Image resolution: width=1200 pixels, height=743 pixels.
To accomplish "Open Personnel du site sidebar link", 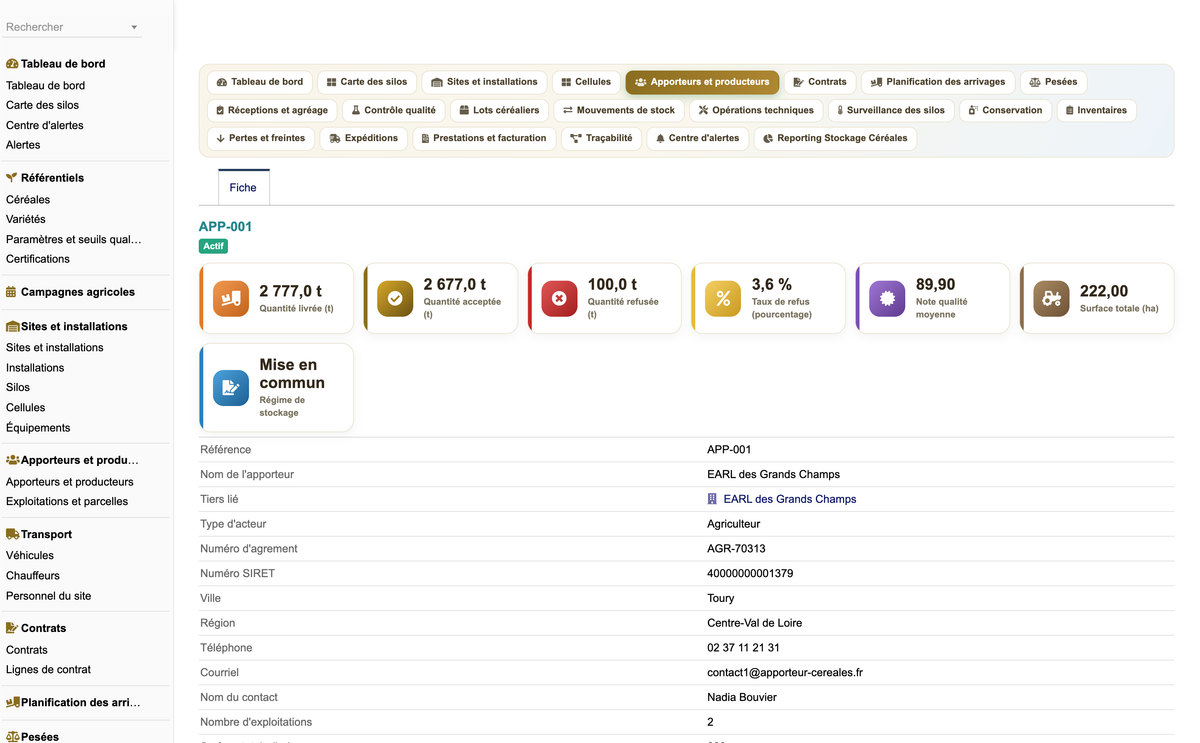I will (x=48, y=596).
